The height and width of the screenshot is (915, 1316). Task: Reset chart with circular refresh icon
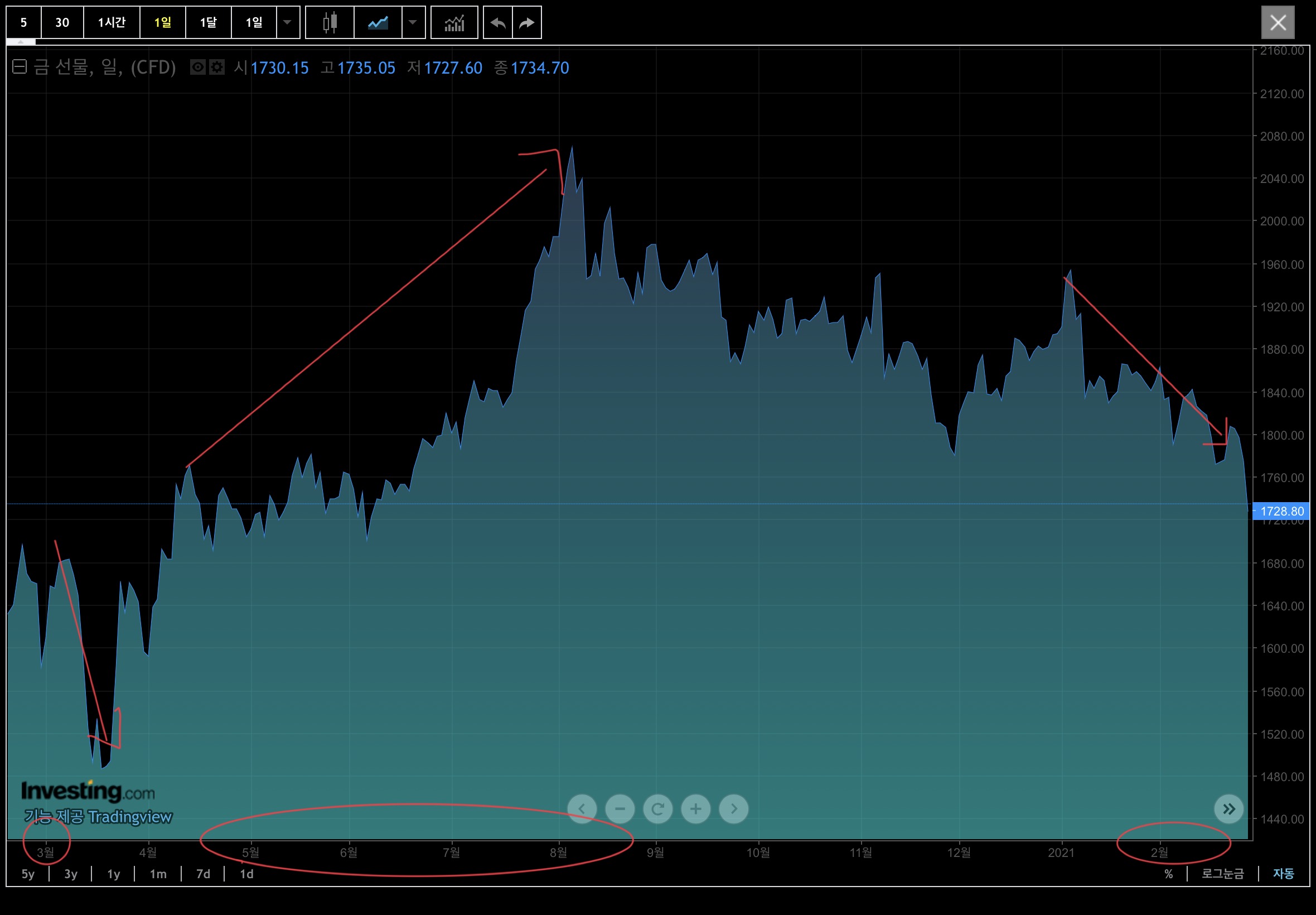pos(657,809)
